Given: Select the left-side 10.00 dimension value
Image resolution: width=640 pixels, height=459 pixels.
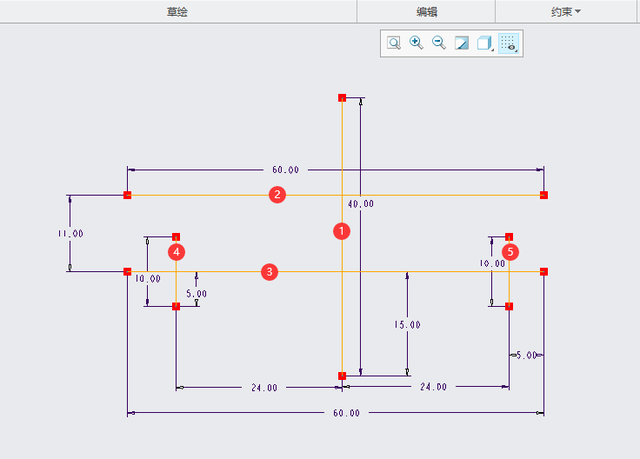Looking at the screenshot, I should click(x=148, y=279).
